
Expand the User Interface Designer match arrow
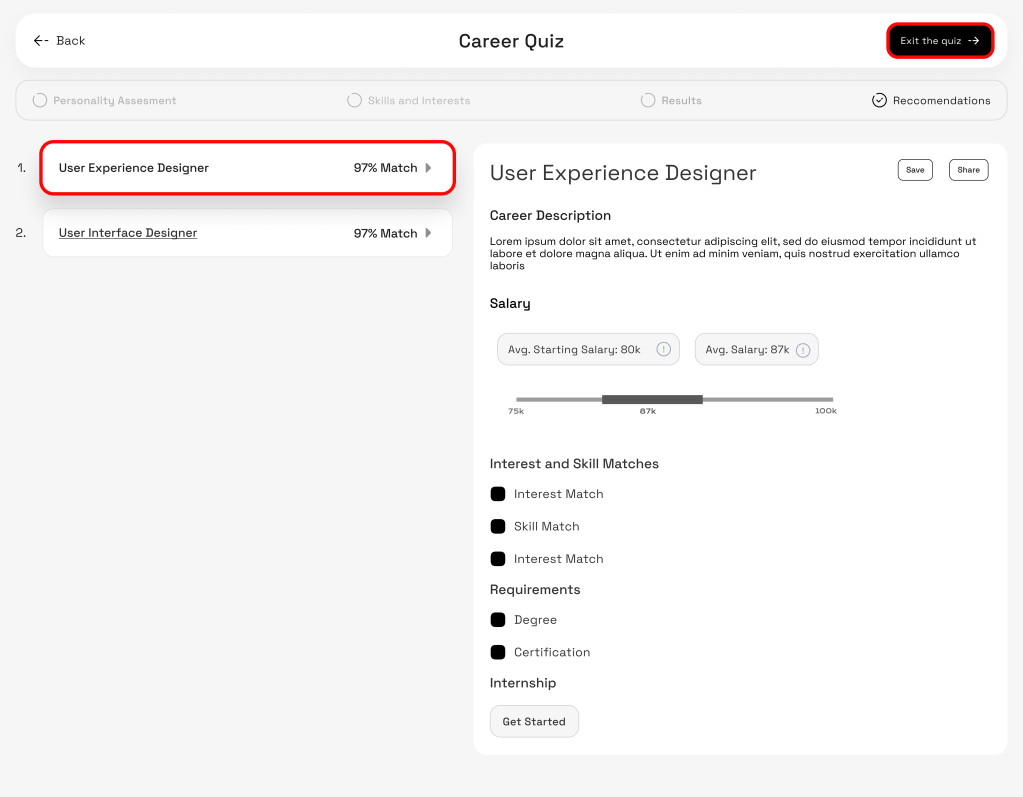pyautogui.click(x=429, y=233)
